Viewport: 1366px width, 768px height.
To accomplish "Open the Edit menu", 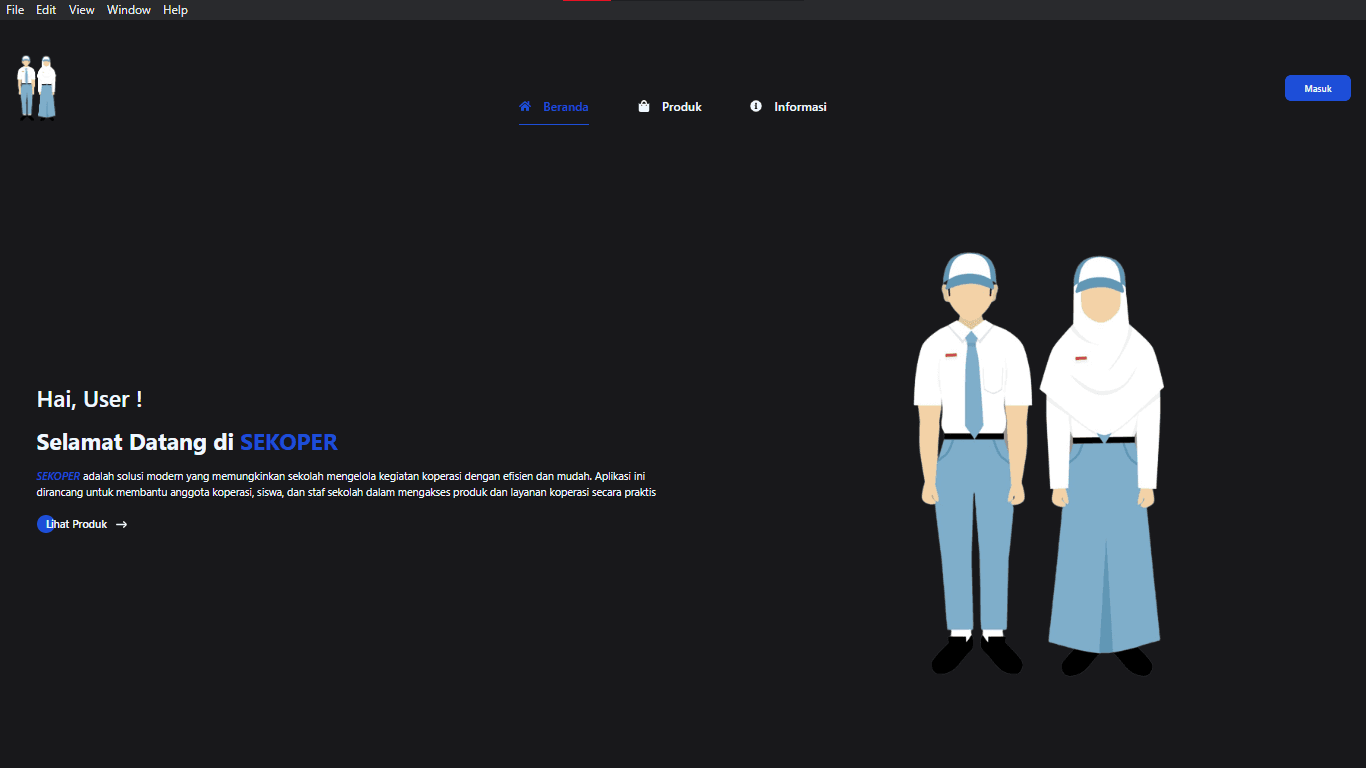I will click(x=46, y=10).
